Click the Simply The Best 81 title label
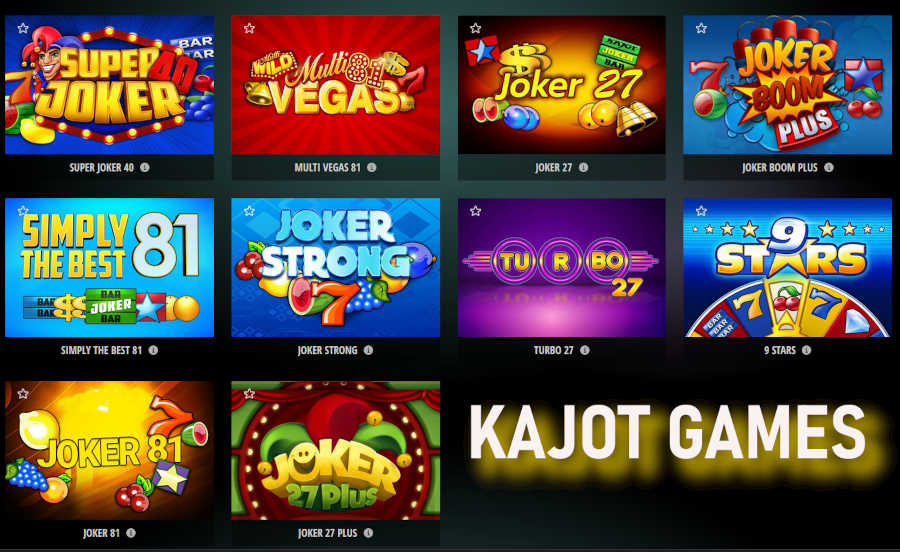900x552 pixels. coord(101,350)
